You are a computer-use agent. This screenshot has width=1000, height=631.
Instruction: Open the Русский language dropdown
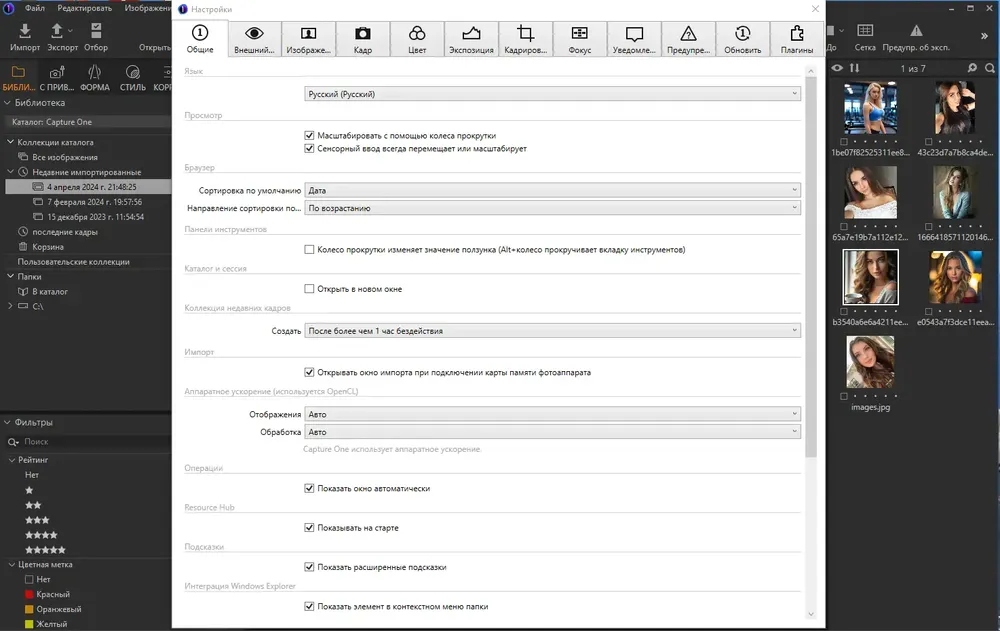point(552,94)
